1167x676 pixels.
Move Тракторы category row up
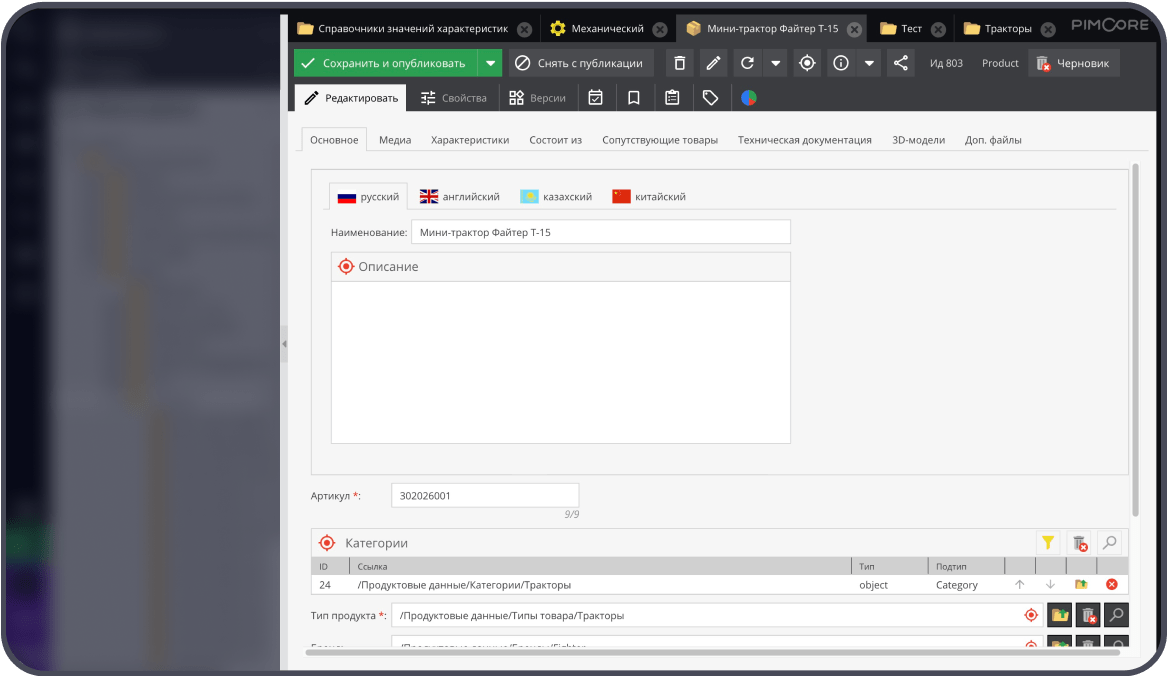pyautogui.click(x=1020, y=584)
